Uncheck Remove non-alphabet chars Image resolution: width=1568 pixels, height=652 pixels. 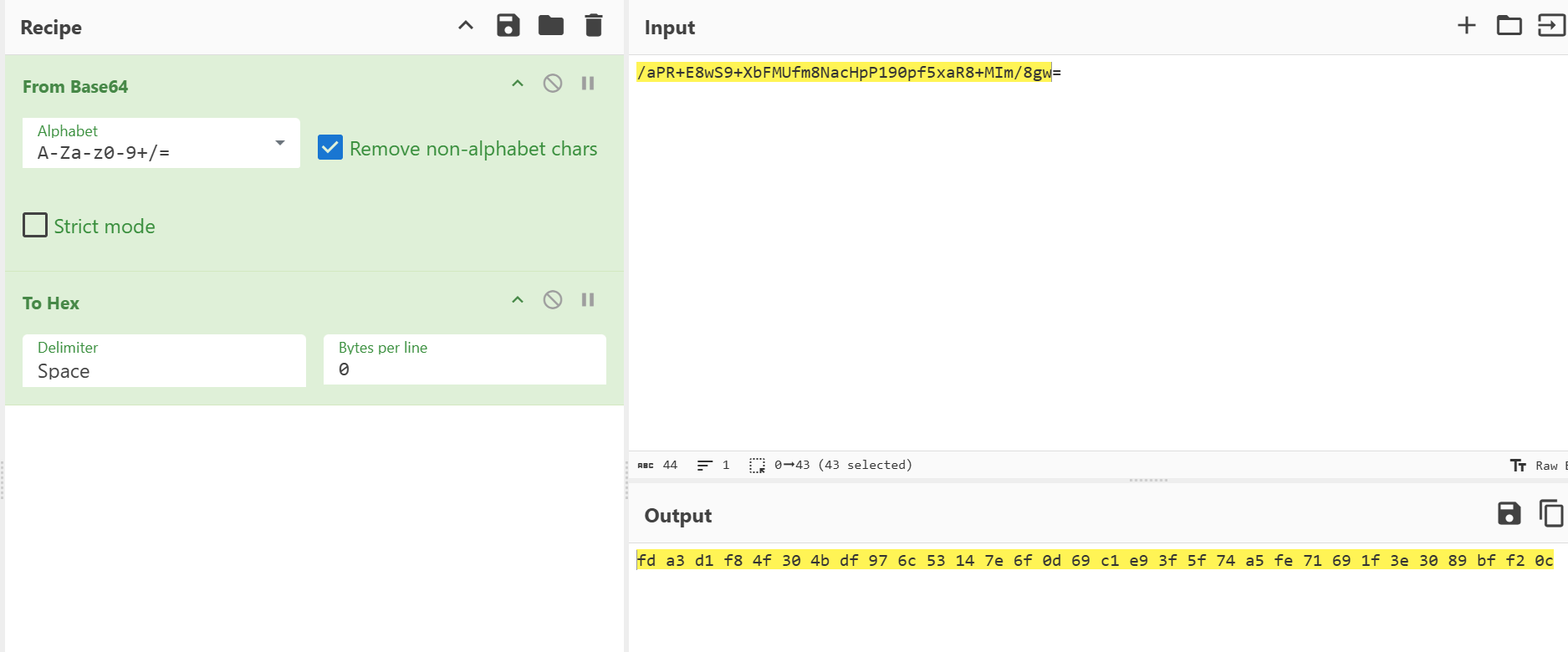click(330, 148)
